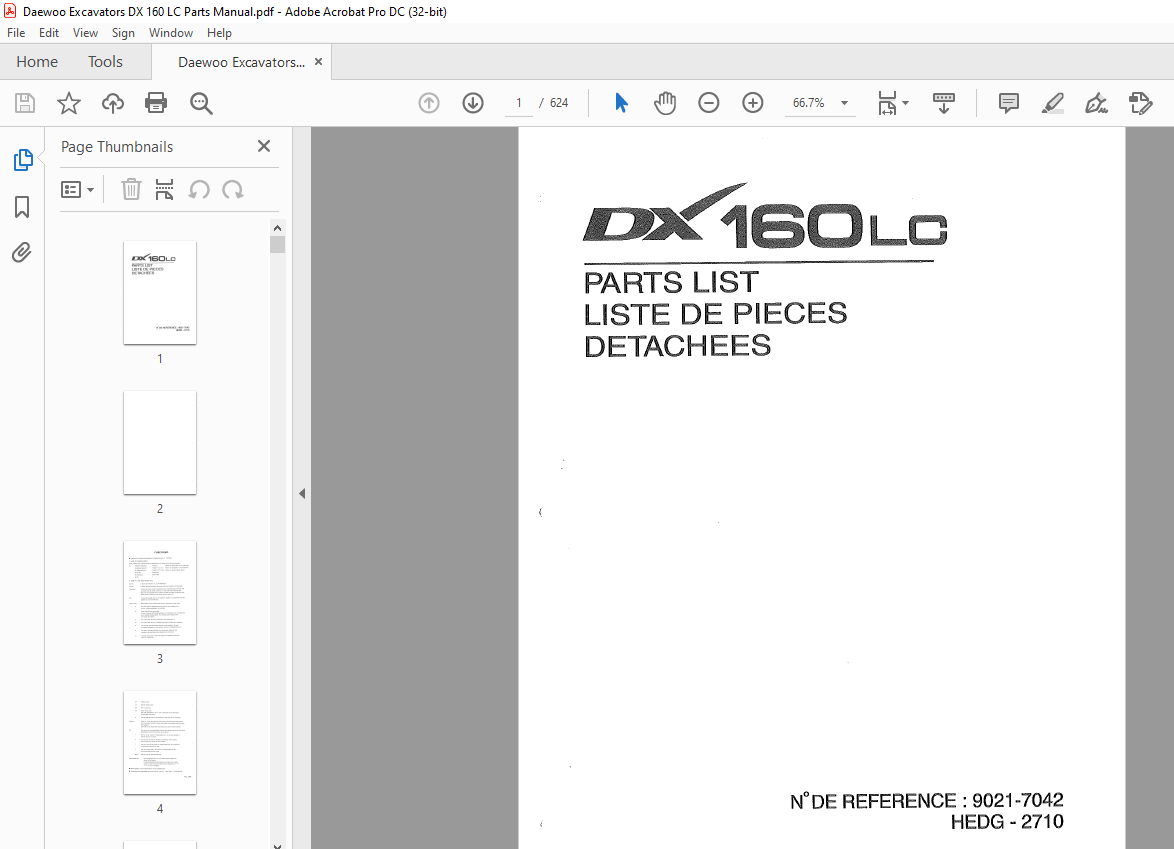Click 'N° DE REFERENCE : 9021-7042' text

pos(926,801)
